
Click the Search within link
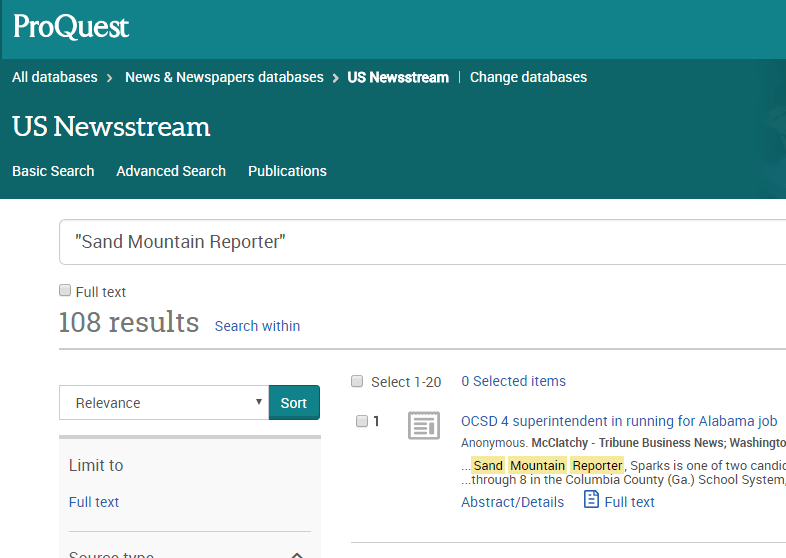click(257, 326)
